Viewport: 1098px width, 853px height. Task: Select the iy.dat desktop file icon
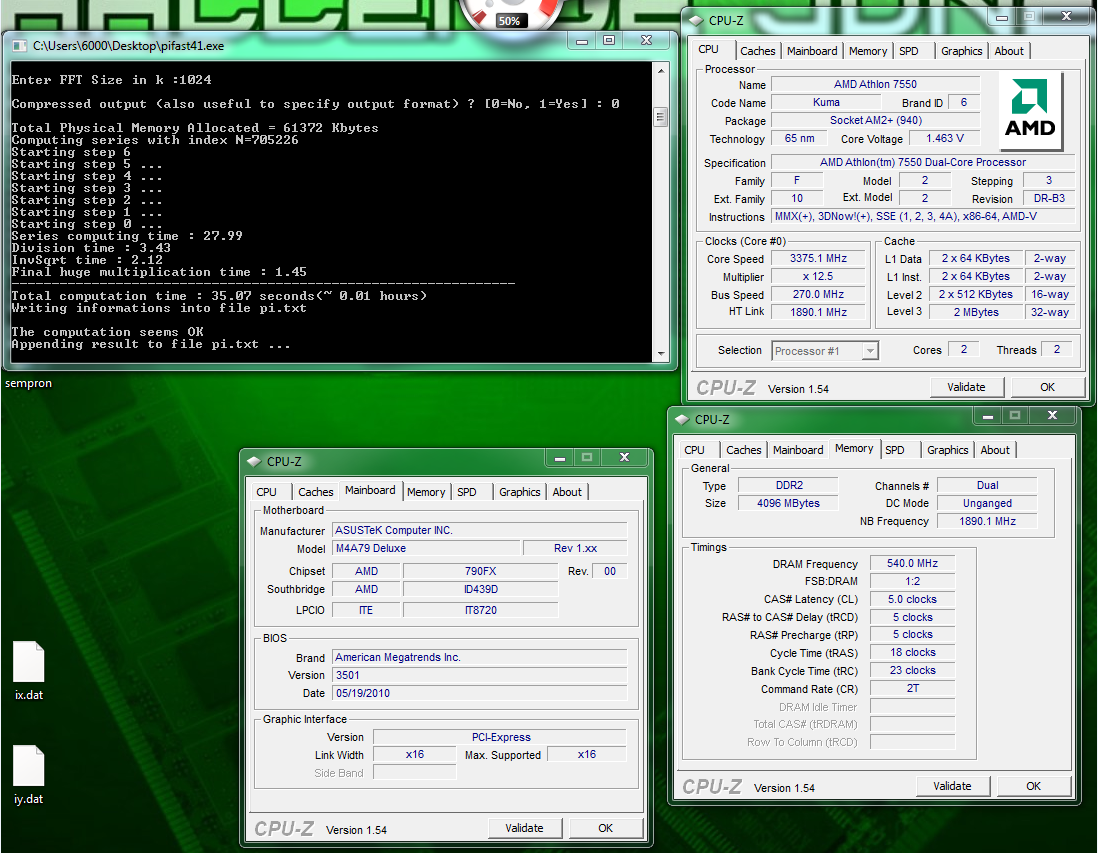click(x=29, y=775)
